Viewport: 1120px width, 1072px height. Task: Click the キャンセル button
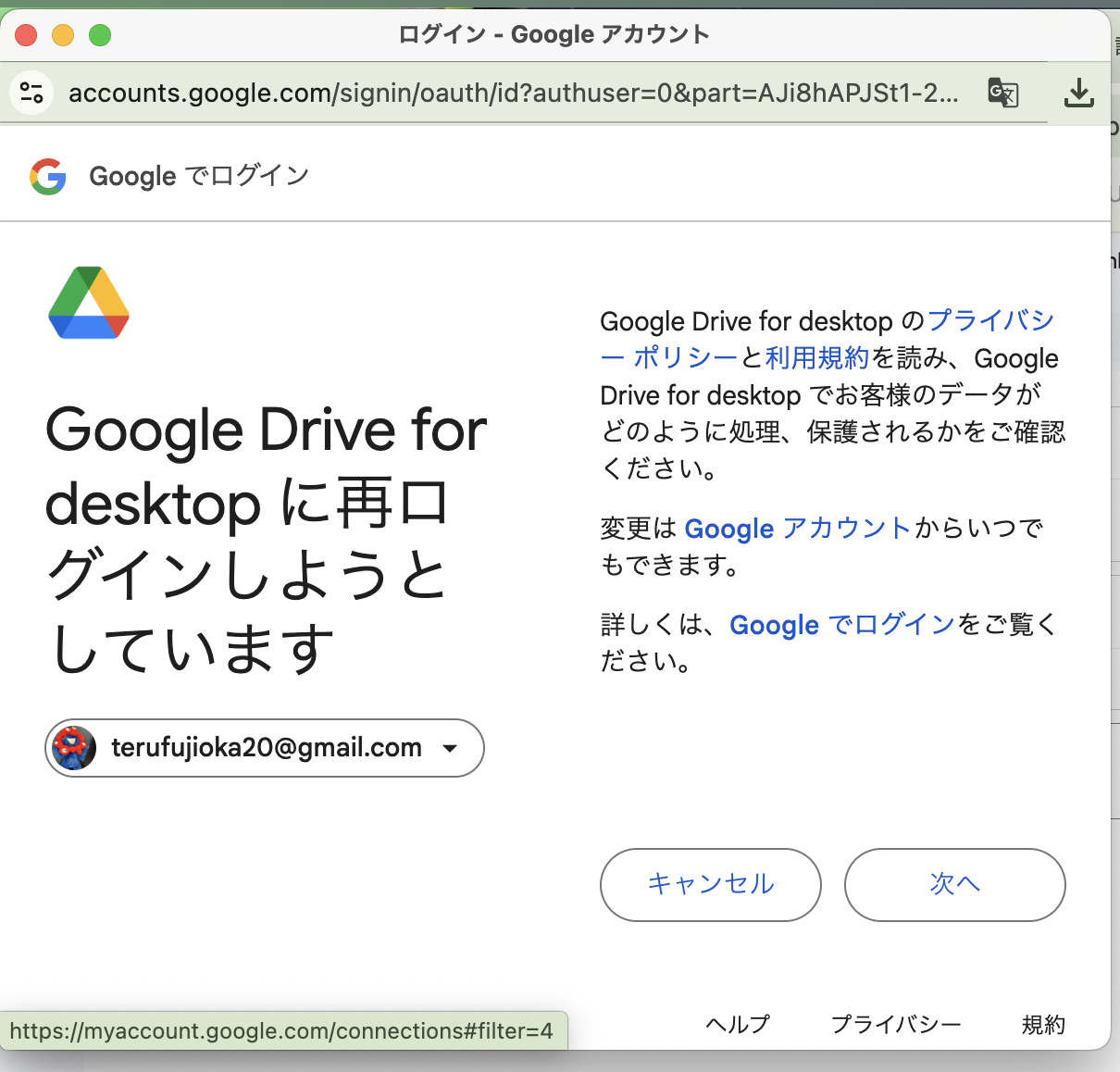click(x=710, y=885)
